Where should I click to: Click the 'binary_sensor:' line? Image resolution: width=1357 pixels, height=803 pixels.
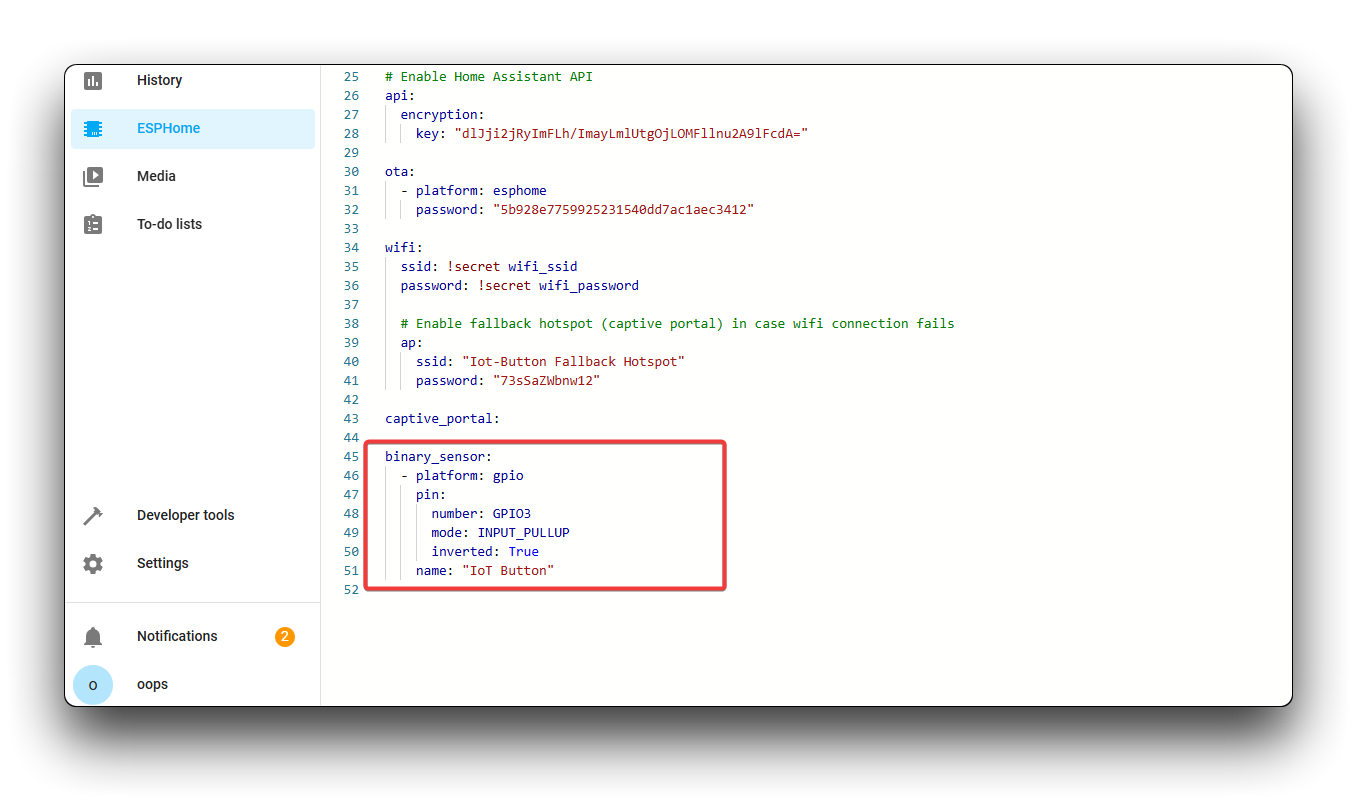tap(439, 457)
